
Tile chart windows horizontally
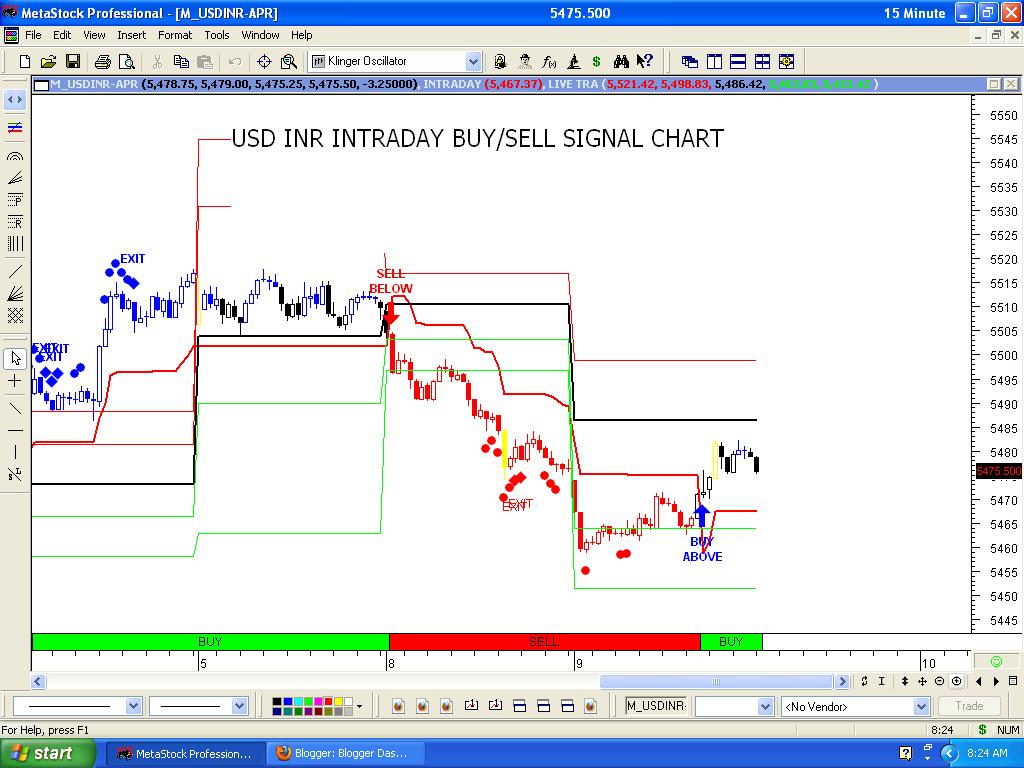738,62
